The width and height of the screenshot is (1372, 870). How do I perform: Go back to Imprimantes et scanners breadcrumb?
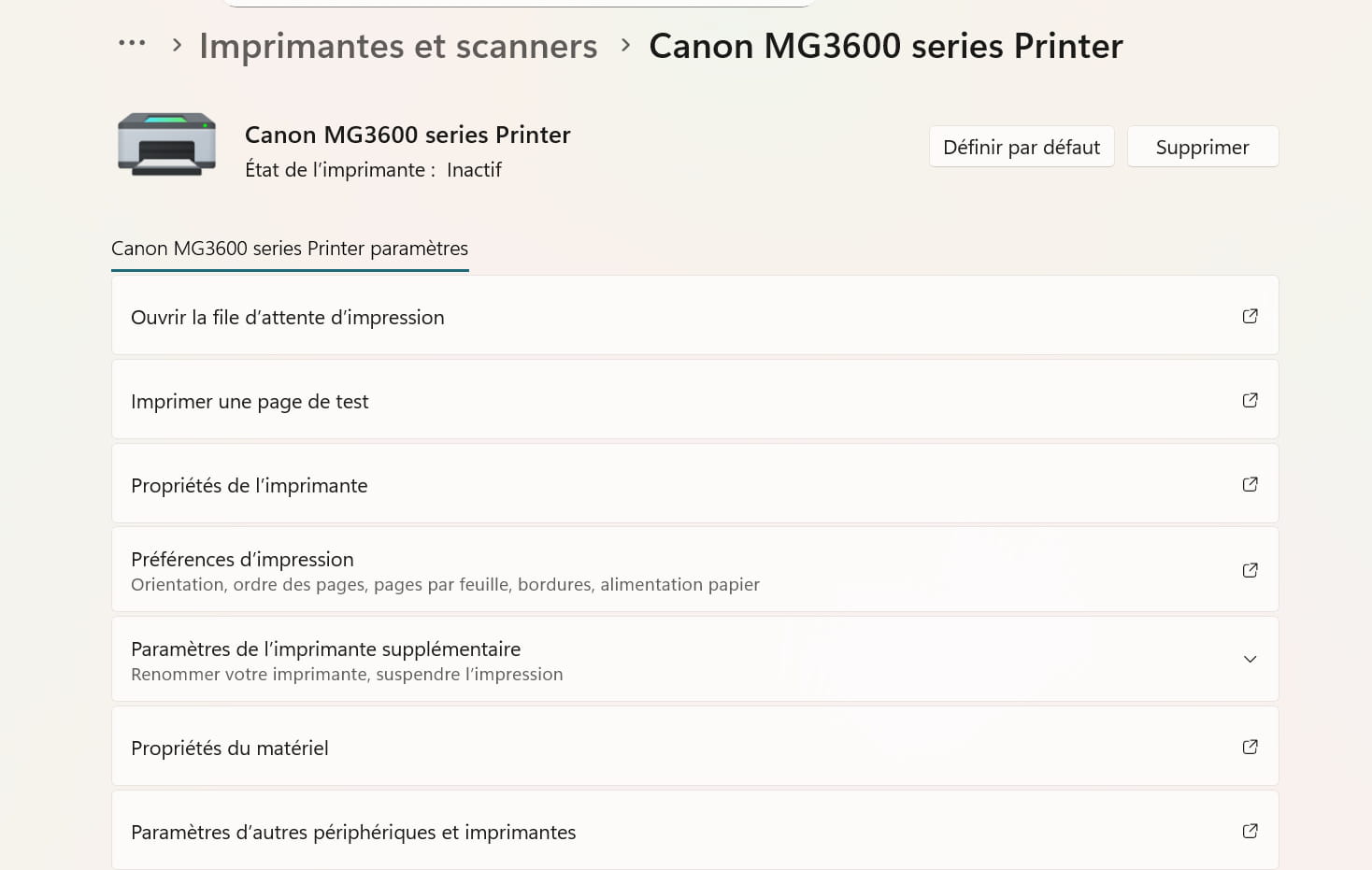398,46
